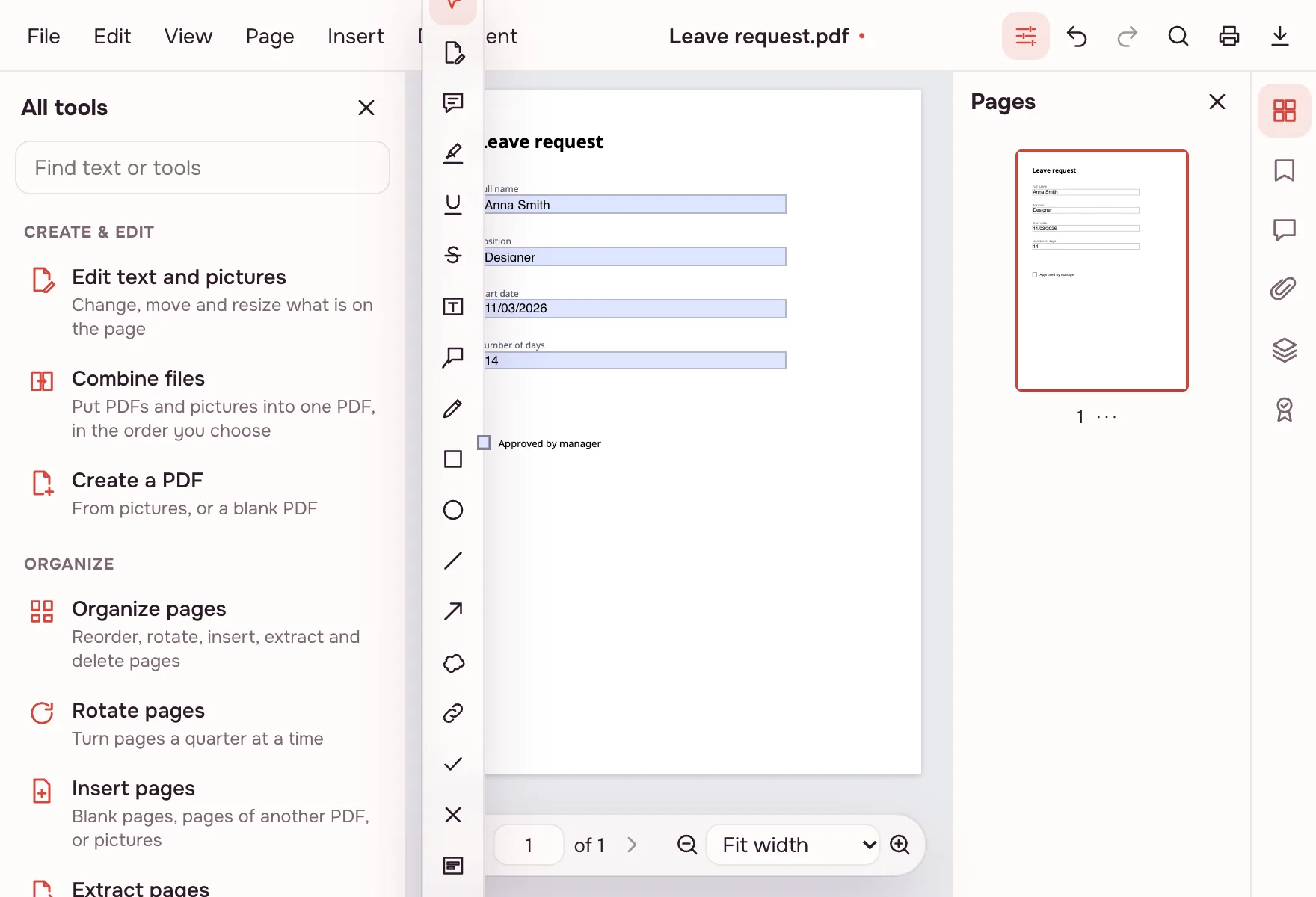1316x897 pixels.
Task: Tick the Approved by manager checkbox
Action: point(484,443)
